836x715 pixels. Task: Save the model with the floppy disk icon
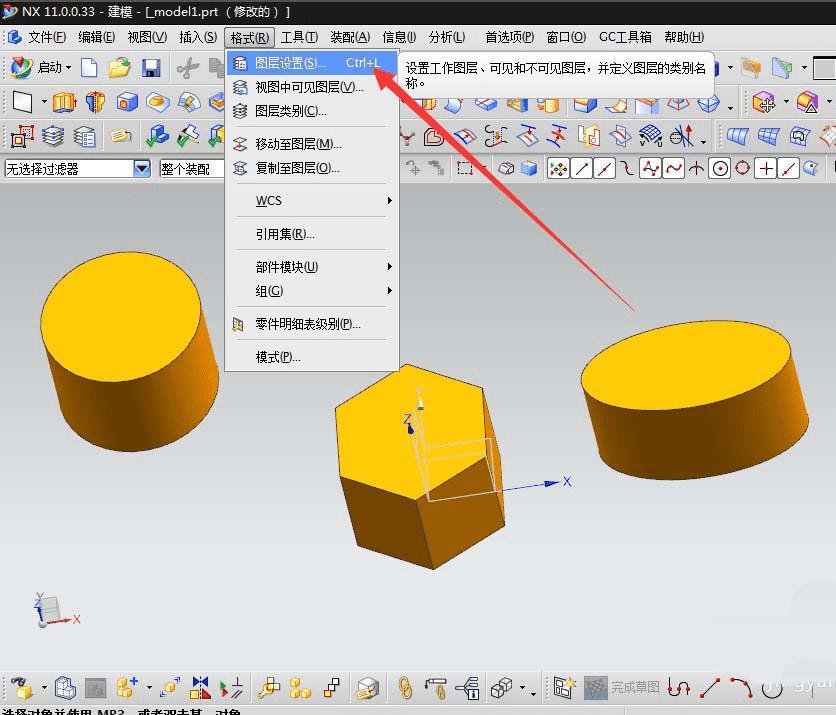point(151,68)
